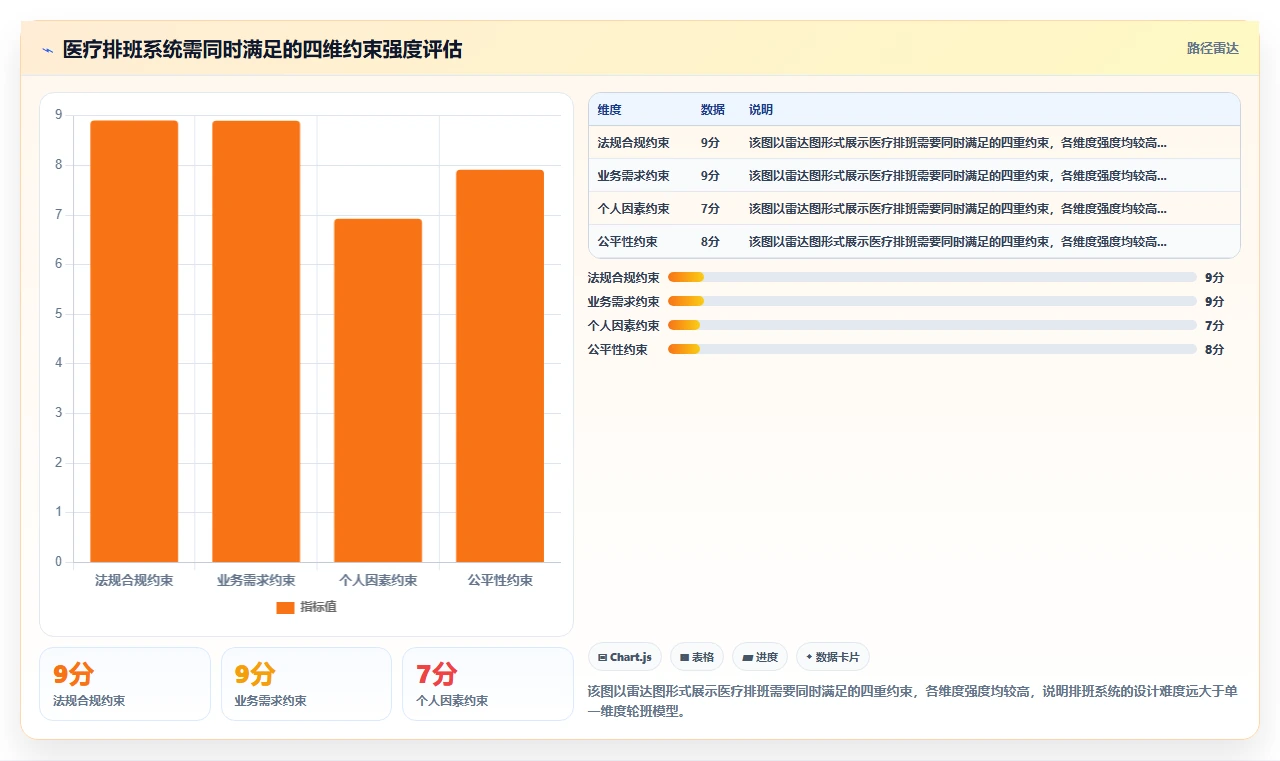Click the 说明 column header
Viewport: 1280px width, 761px height.
coord(760,110)
